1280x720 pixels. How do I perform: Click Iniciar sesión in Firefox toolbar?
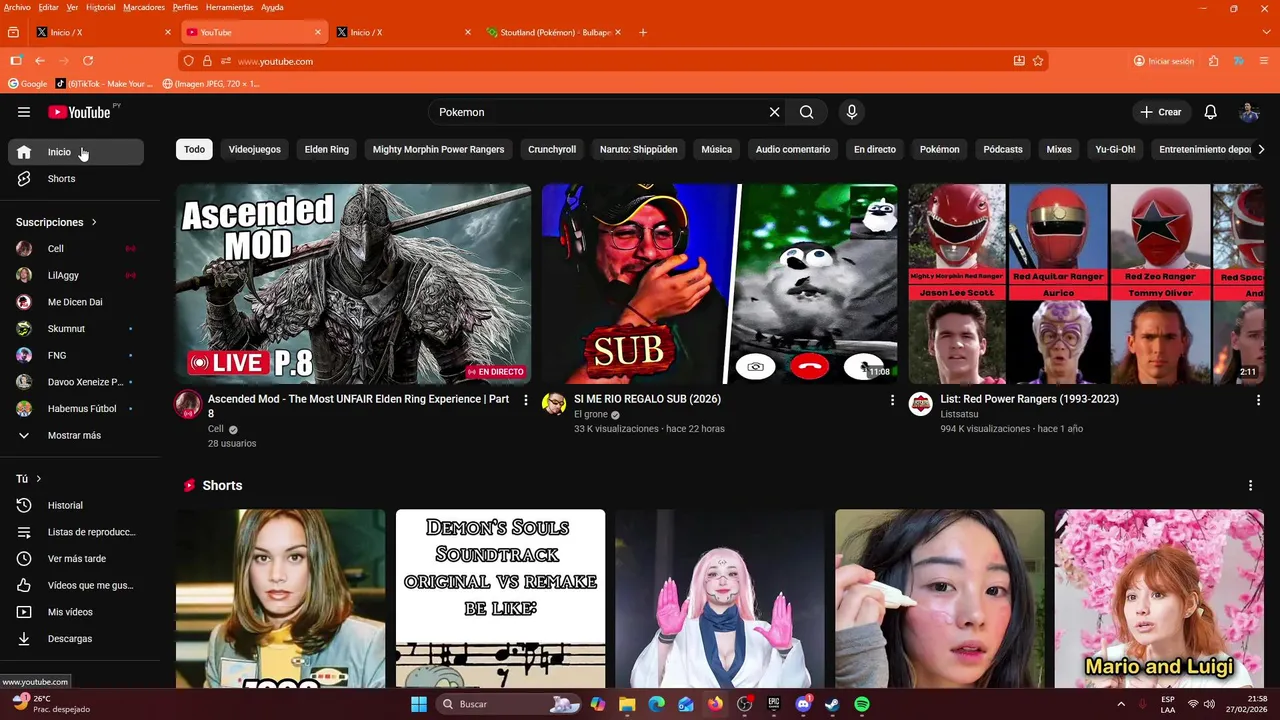point(1164,61)
